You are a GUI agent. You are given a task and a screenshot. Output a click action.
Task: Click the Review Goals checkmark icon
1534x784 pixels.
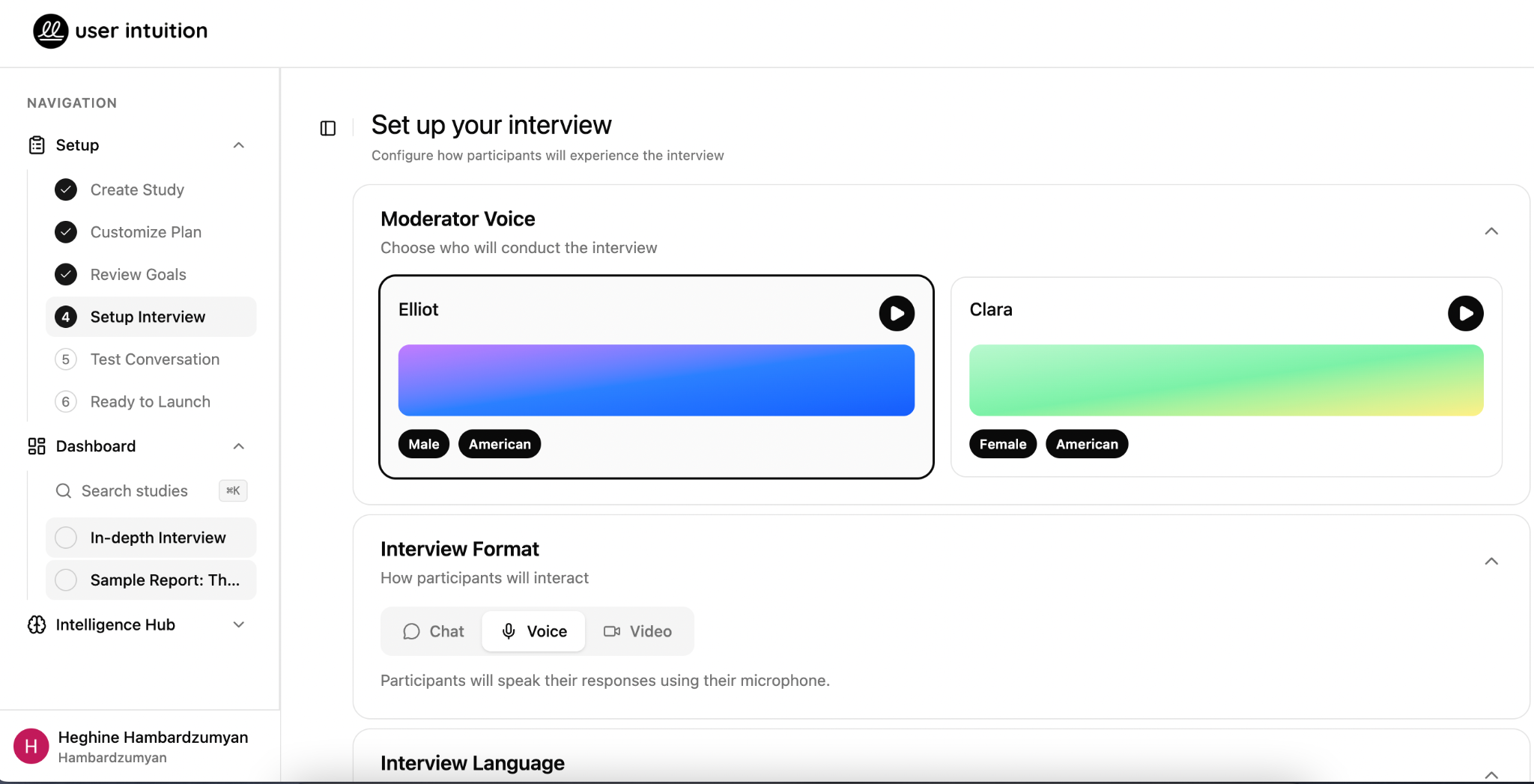click(66, 275)
